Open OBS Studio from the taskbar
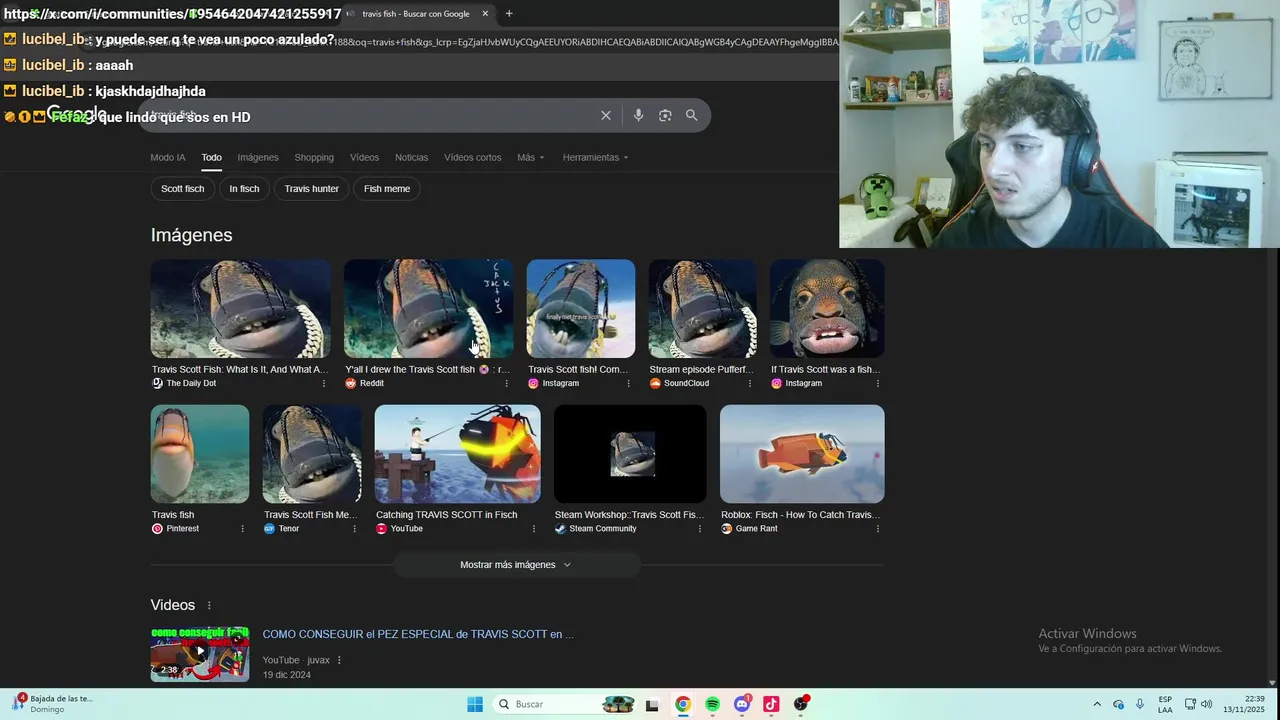The image size is (1280, 720). point(800,704)
